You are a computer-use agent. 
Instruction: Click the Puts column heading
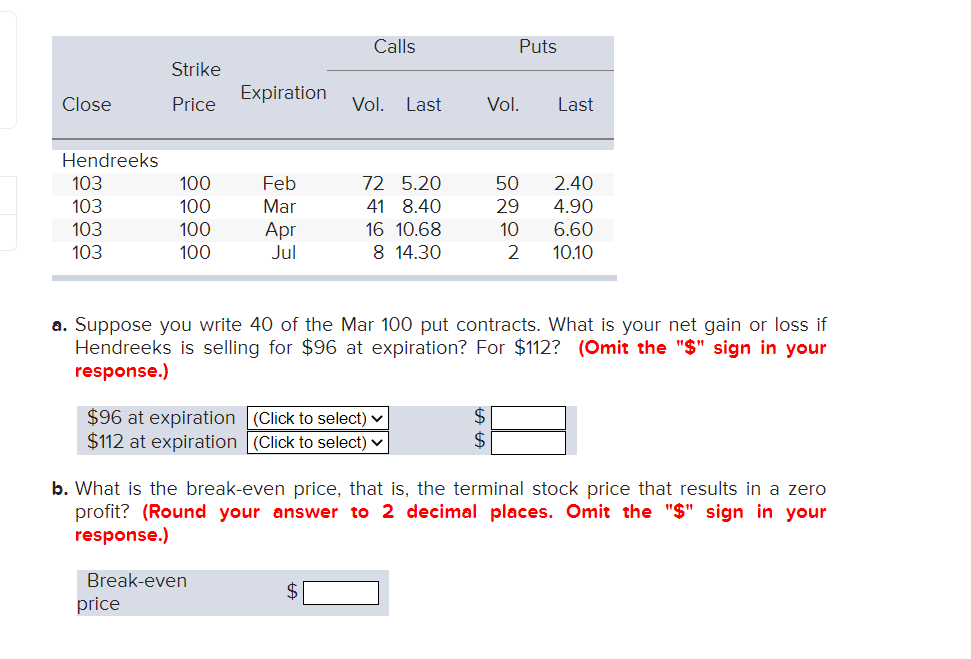tap(537, 46)
